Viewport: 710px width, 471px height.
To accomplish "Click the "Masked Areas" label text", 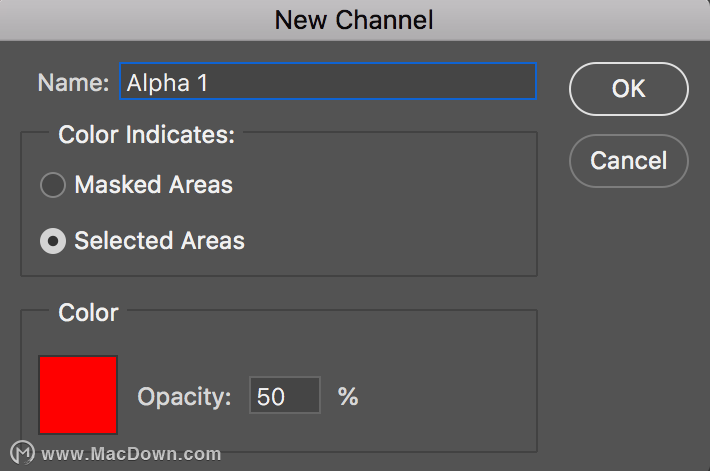I will click(154, 185).
